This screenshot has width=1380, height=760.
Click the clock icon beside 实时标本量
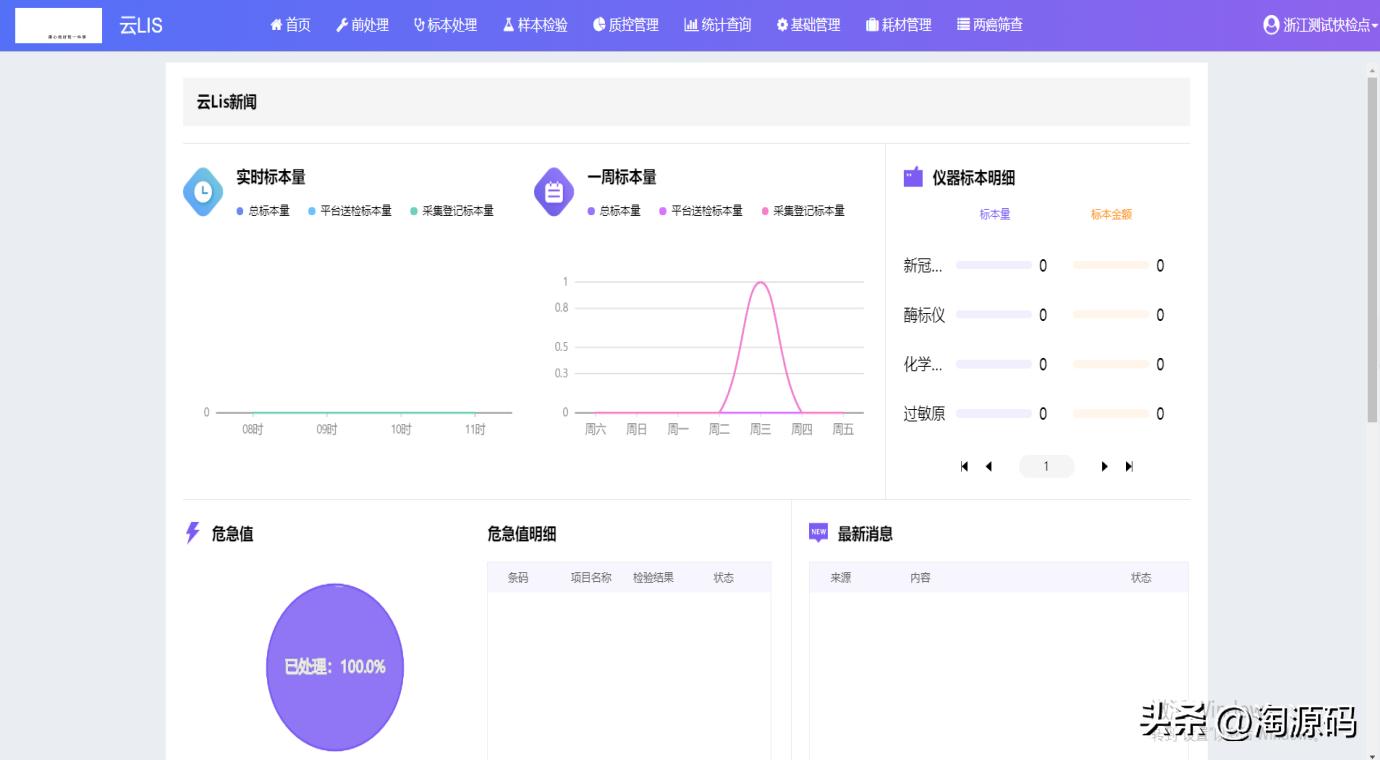(202, 191)
